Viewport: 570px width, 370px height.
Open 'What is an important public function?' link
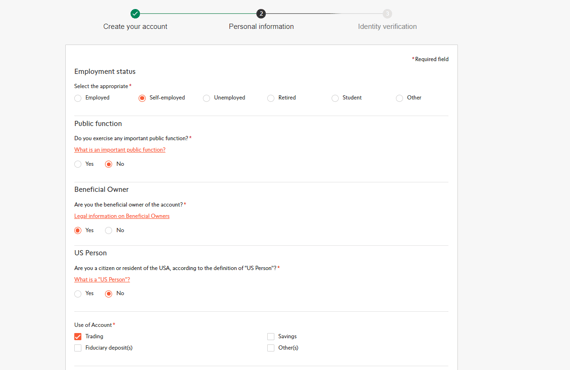coord(120,150)
